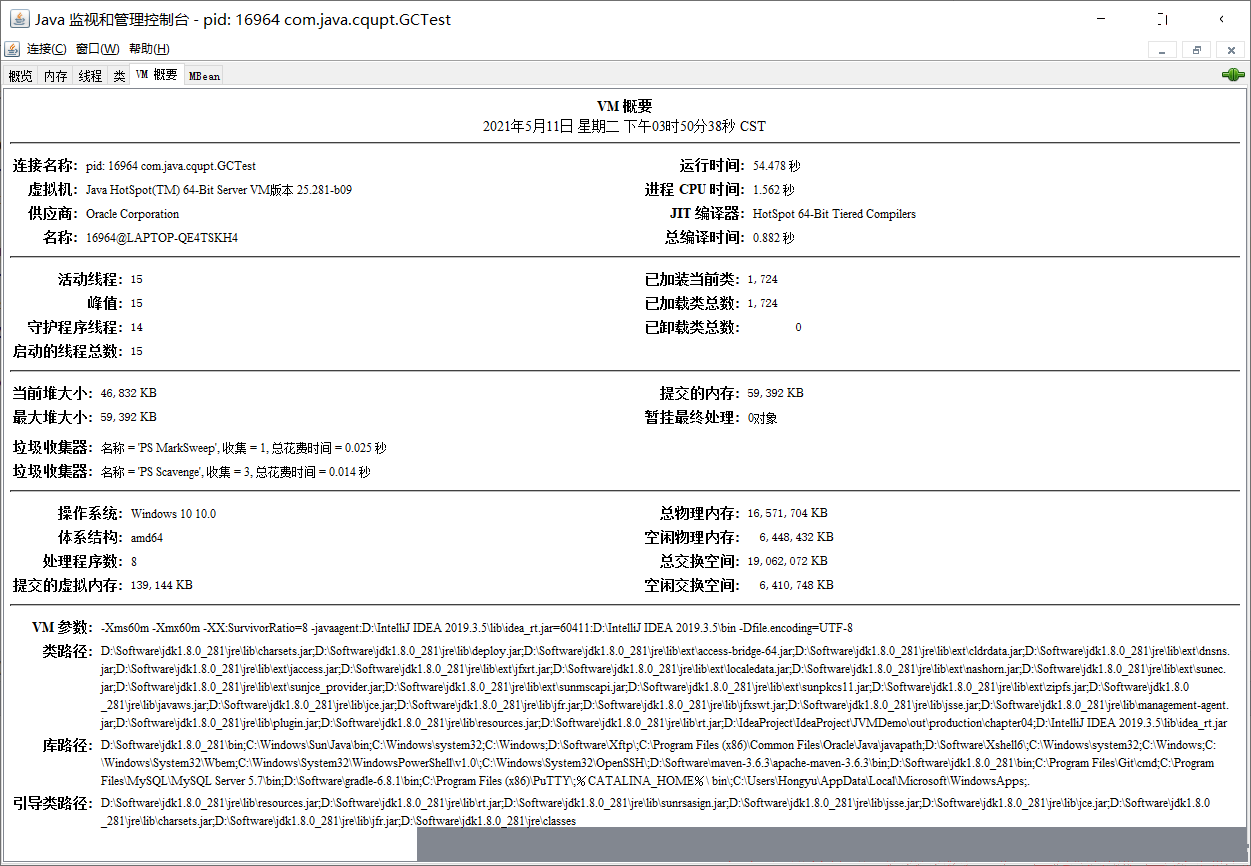
Task: Close the inner connection frame
Action: (x=1230, y=50)
